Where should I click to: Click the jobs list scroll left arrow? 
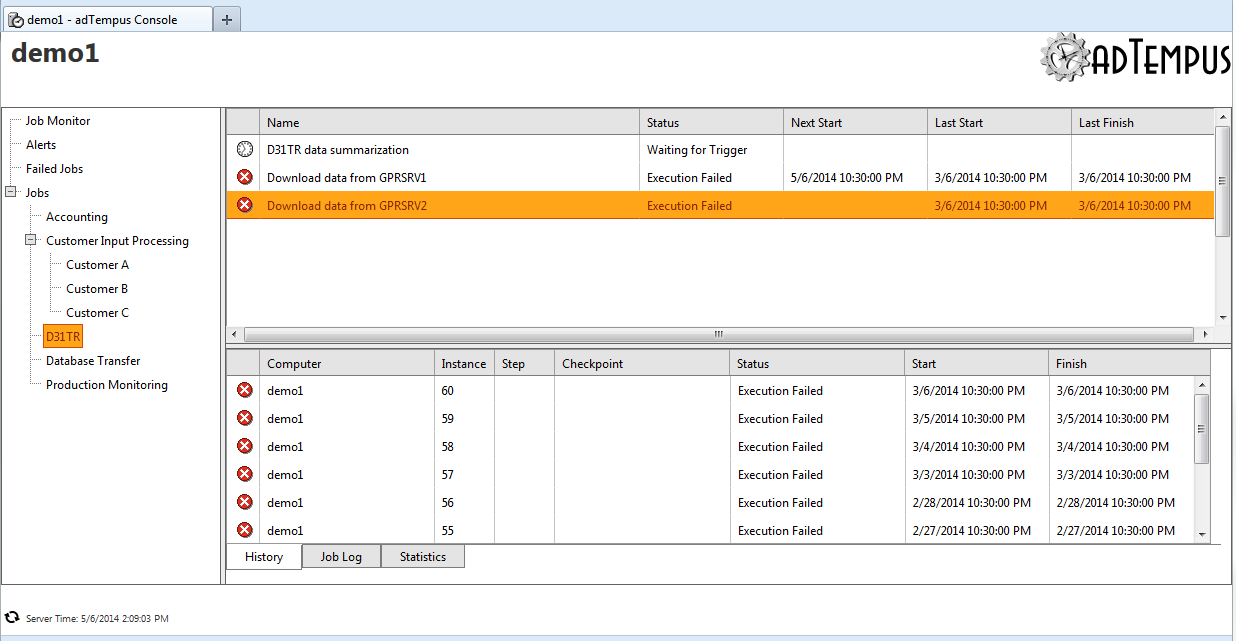234,334
